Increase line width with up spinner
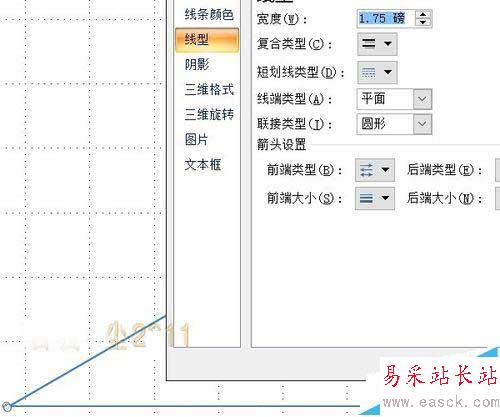 [423, 14]
